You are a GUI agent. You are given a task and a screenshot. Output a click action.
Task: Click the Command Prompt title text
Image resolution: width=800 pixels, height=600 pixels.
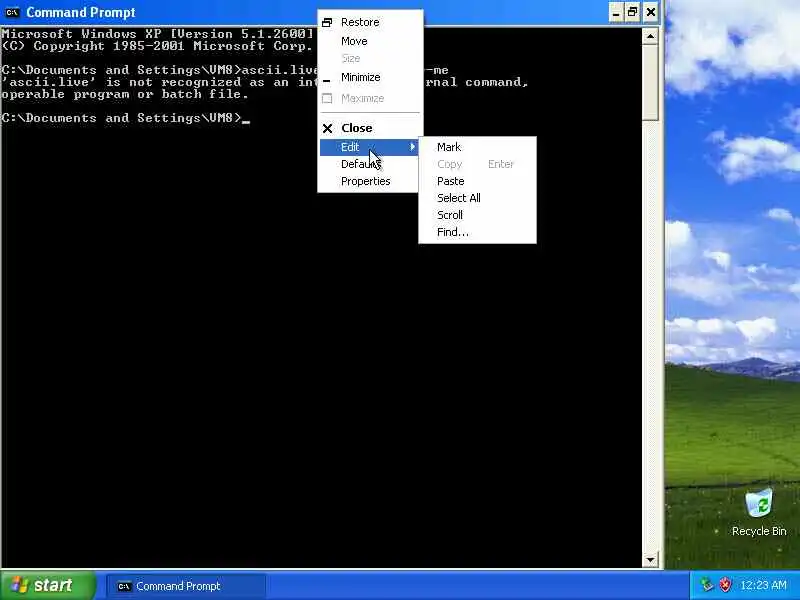pos(81,12)
